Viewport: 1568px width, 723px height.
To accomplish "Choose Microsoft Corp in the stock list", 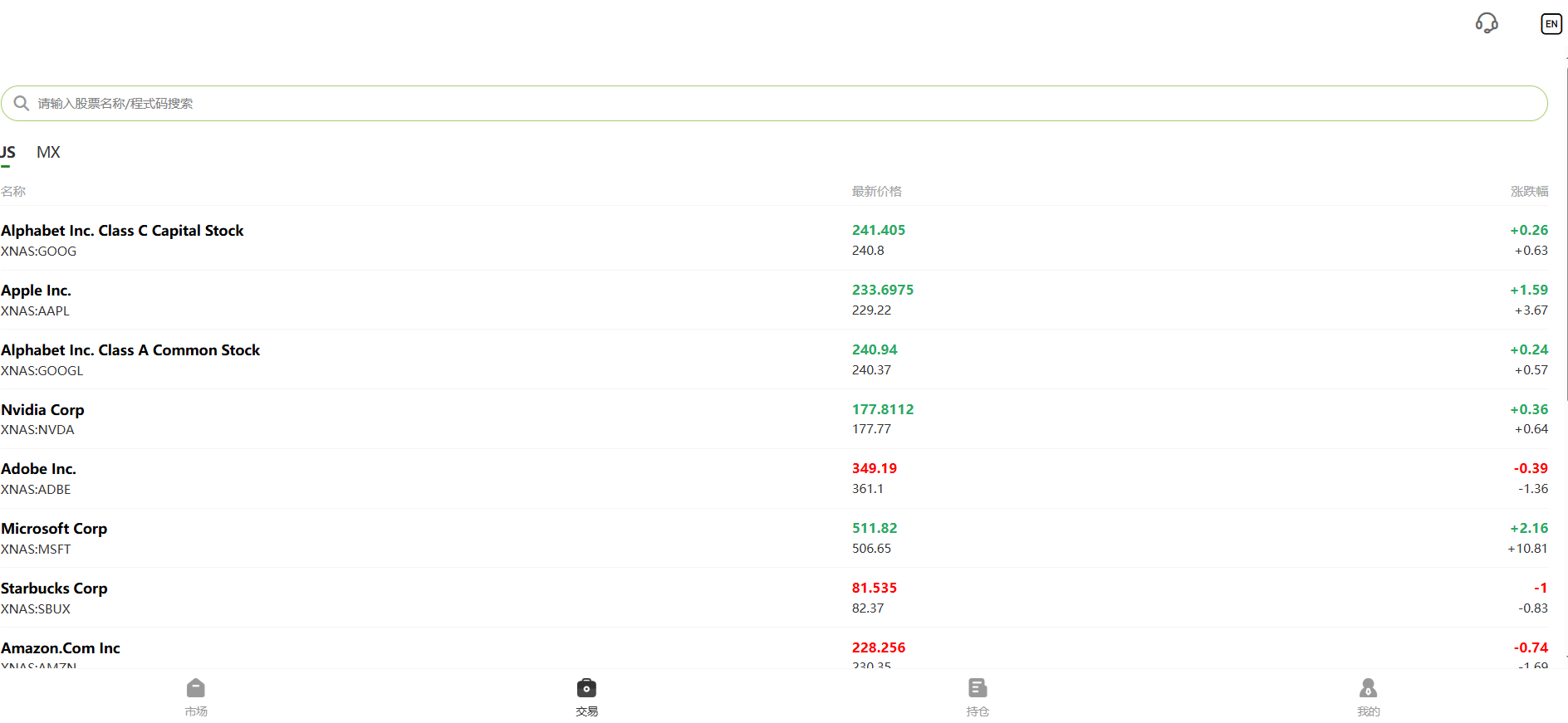I will (55, 529).
